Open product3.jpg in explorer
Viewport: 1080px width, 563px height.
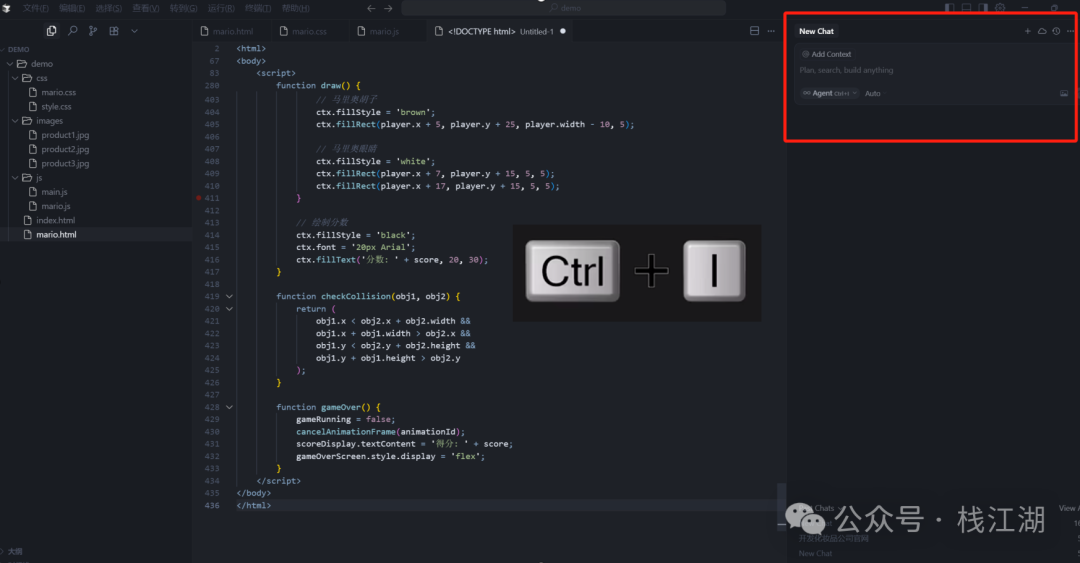(96, 163)
